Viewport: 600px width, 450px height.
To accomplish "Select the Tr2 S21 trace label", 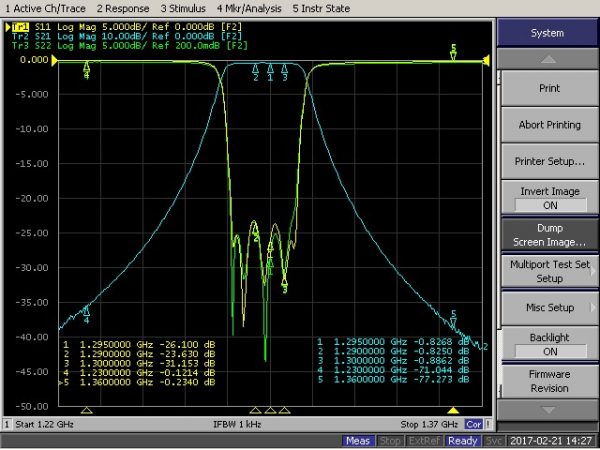I will pyautogui.click(x=126, y=36).
